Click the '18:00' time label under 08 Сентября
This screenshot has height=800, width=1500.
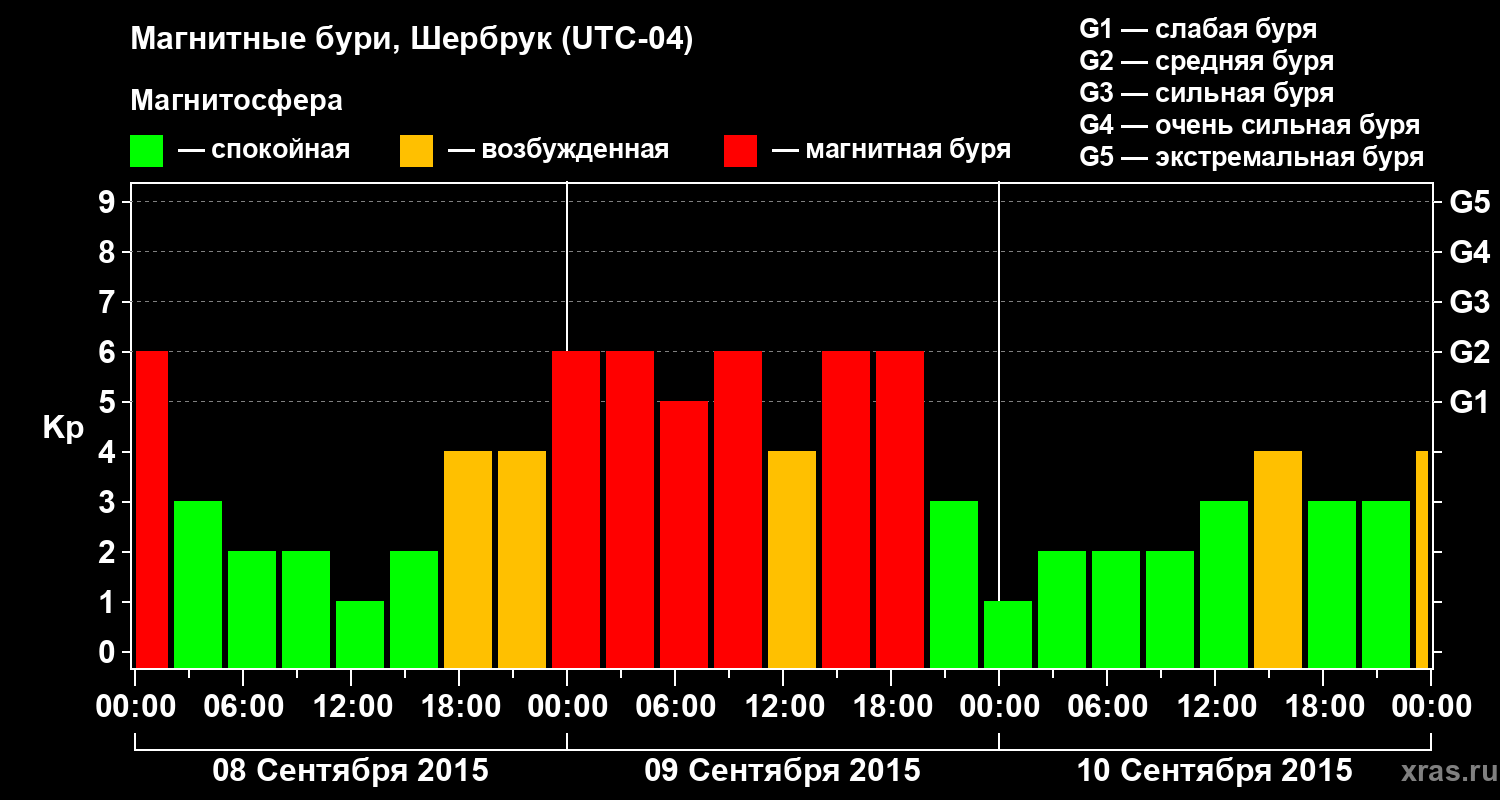point(459,706)
